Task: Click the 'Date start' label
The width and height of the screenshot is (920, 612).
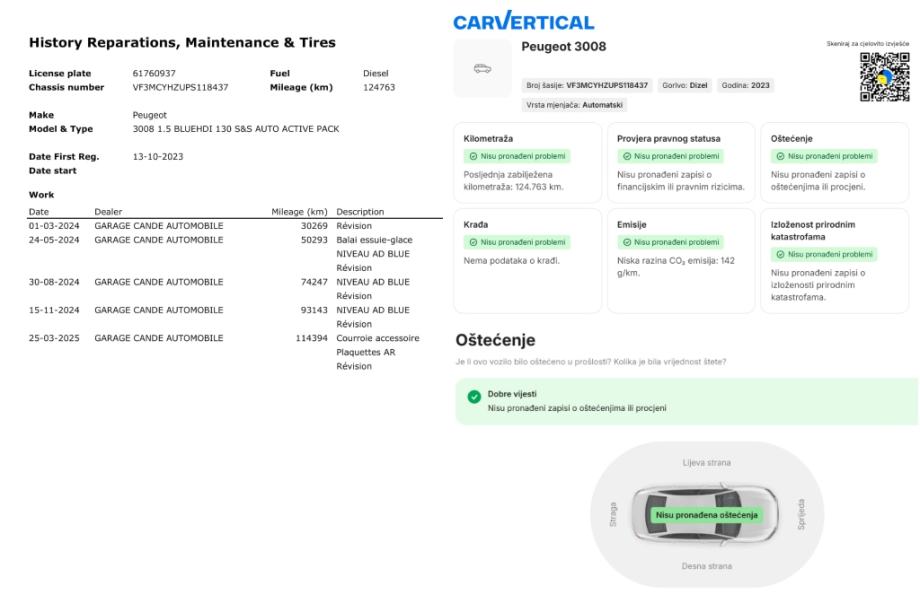Action: pos(52,171)
